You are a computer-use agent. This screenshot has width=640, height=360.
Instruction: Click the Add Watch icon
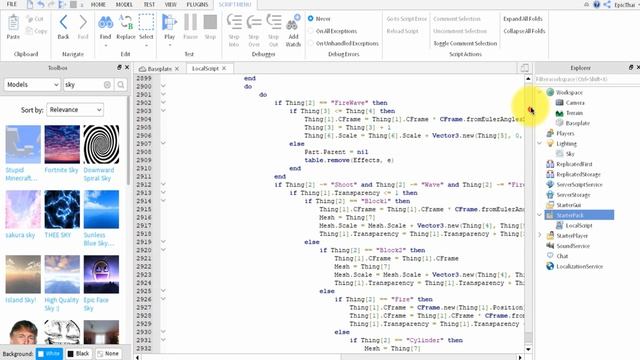(x=293, y=22)
